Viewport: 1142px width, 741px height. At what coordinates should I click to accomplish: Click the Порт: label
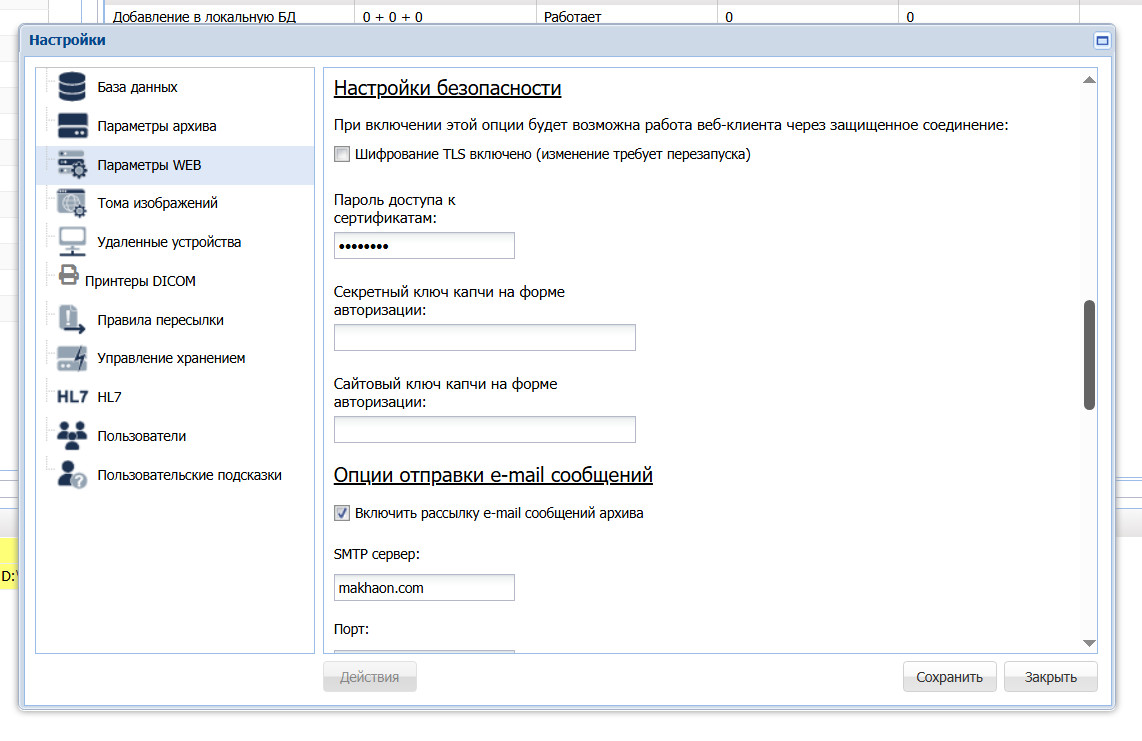pyautogui.click(x=351, y=629)
